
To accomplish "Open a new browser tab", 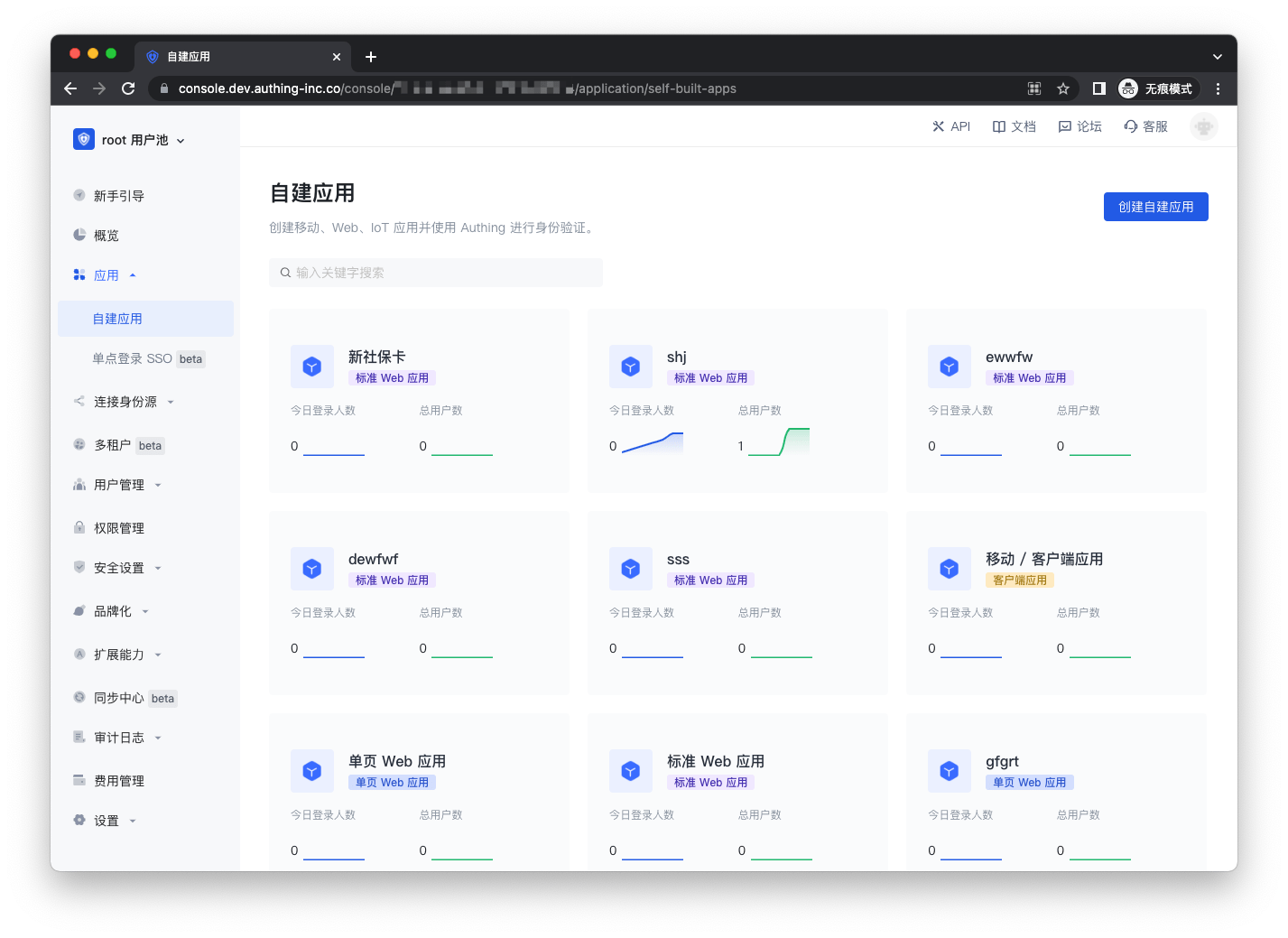I will (371, 57).
